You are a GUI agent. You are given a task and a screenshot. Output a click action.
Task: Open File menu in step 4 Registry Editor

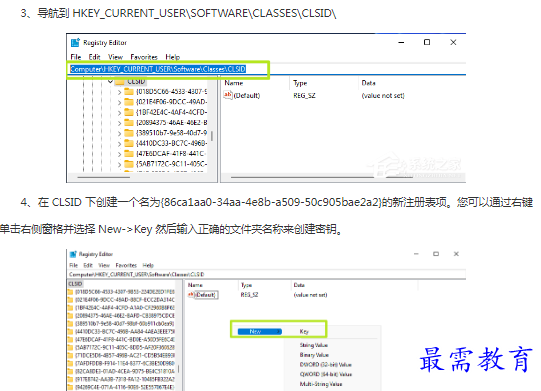[x=73, y=265]
